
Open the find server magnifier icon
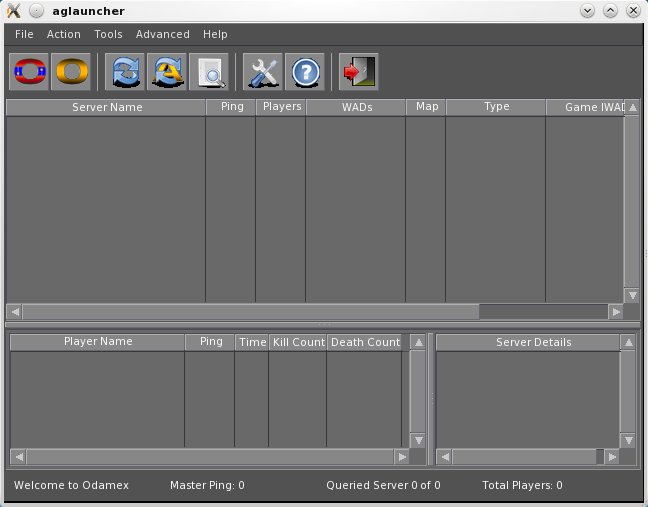(x=210, y=72)
